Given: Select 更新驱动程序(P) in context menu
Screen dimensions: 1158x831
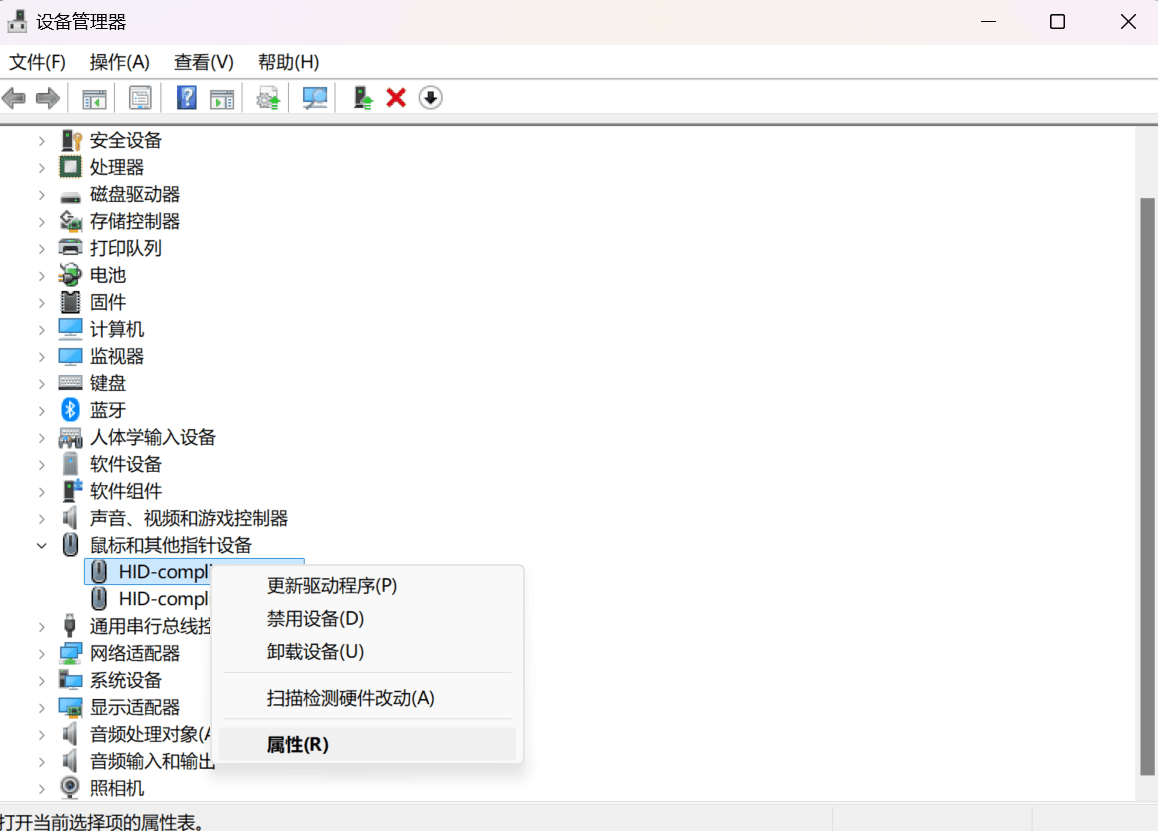Looking at the screenshot, I should [x=331, y=585].
